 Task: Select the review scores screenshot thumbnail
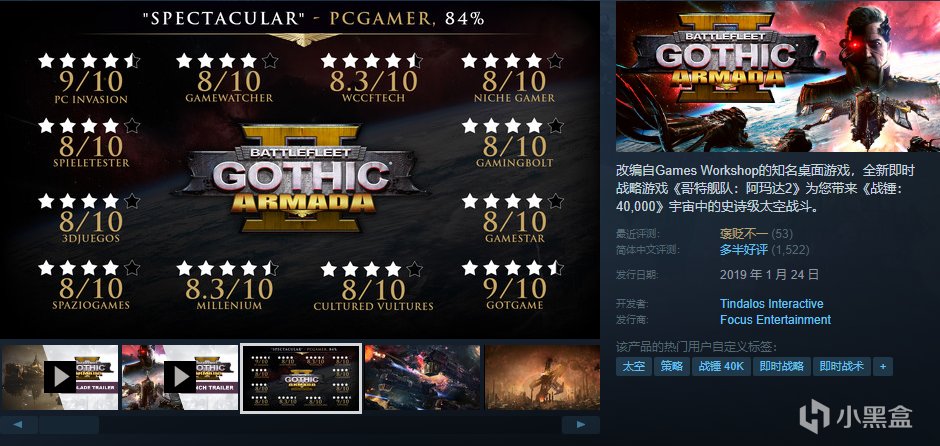301,378
